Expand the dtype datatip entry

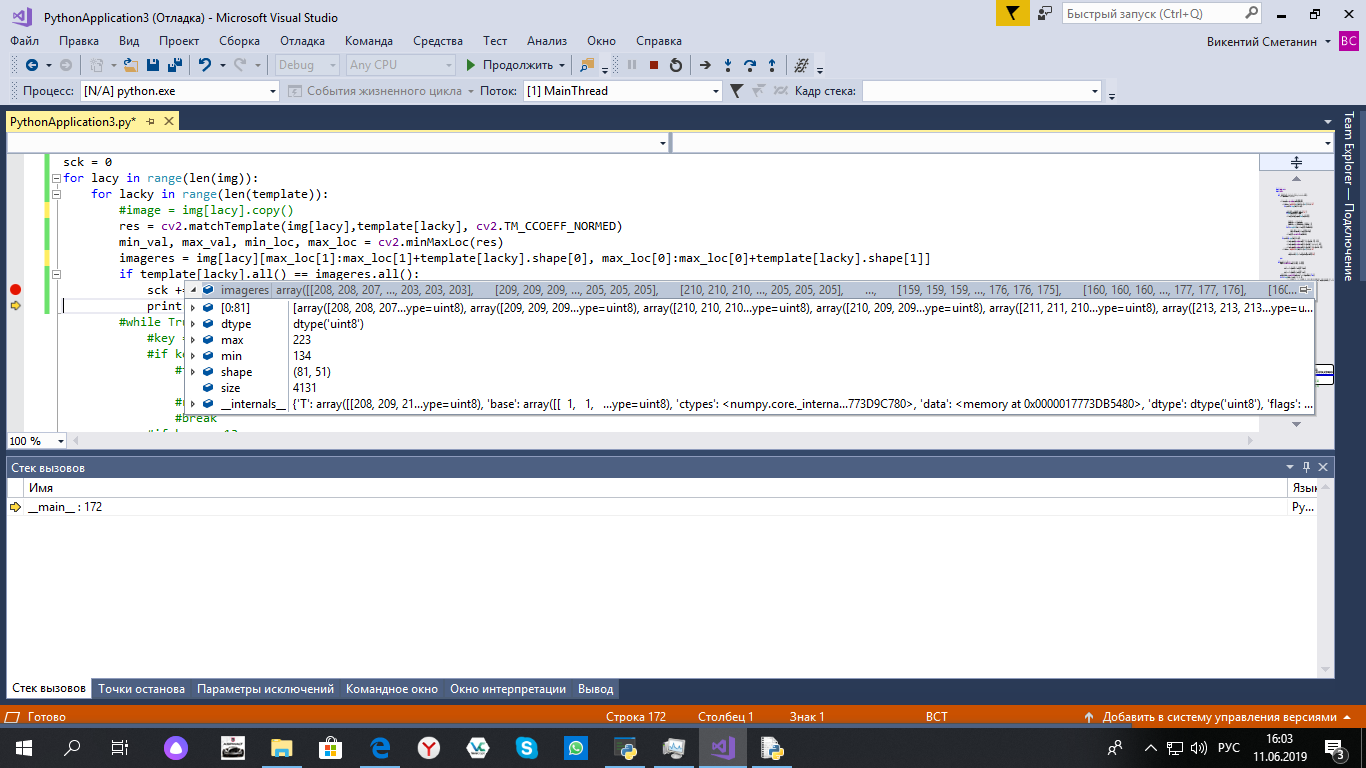194,324
